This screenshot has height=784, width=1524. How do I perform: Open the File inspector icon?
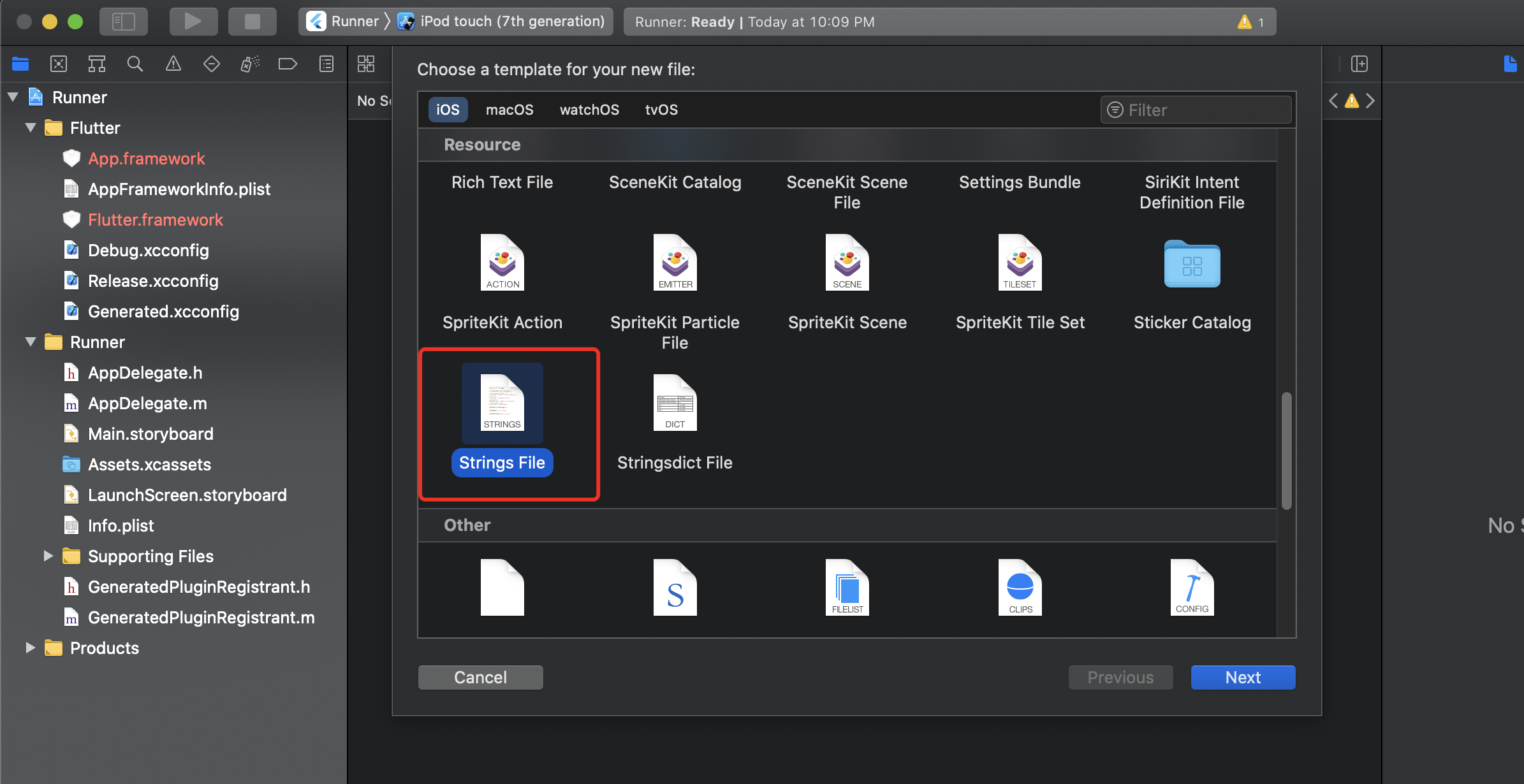coord(1510,64)
